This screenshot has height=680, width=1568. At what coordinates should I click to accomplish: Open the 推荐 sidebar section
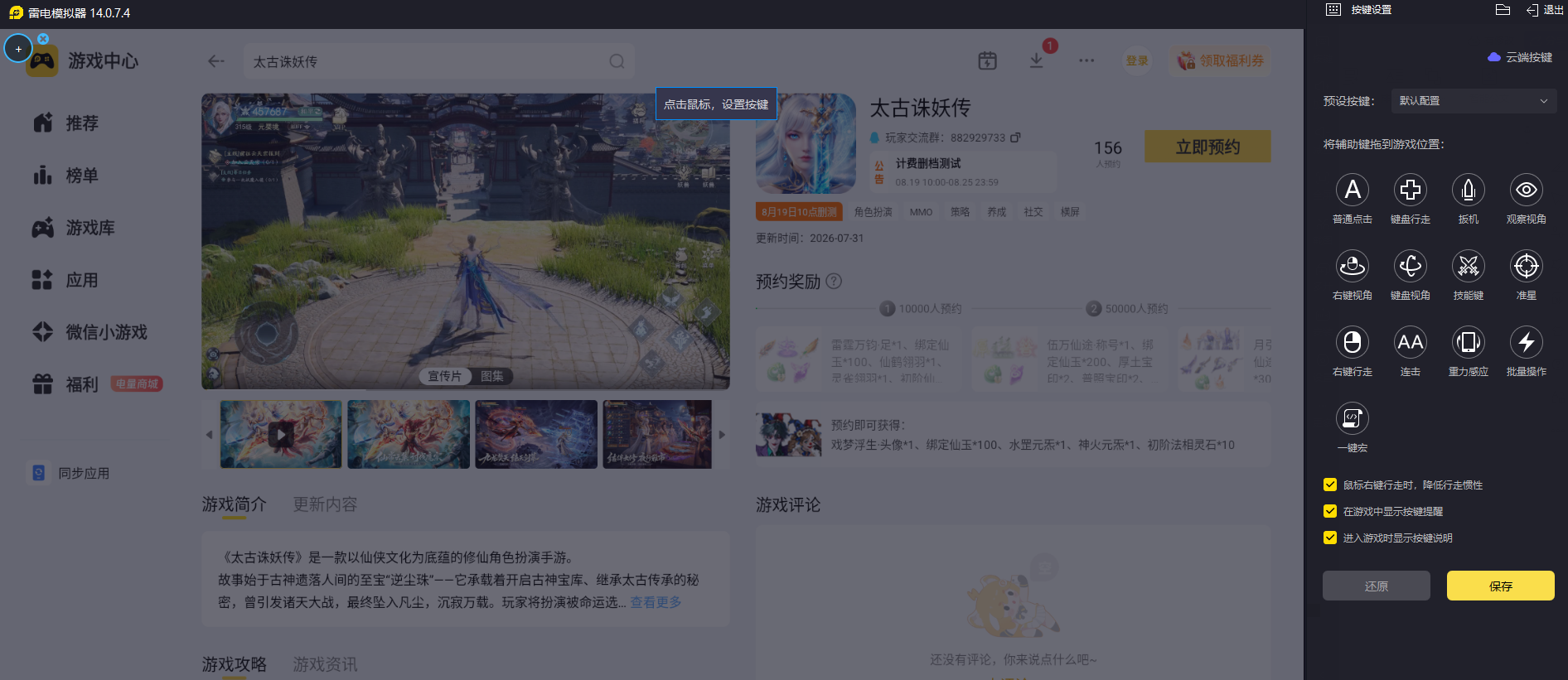point(66,123)
